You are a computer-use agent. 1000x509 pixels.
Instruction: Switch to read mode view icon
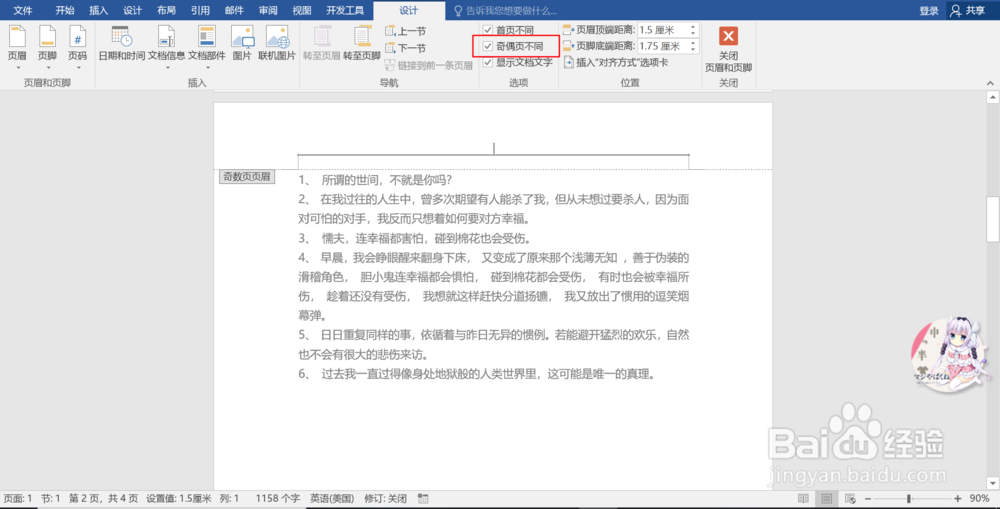[804, 499]
